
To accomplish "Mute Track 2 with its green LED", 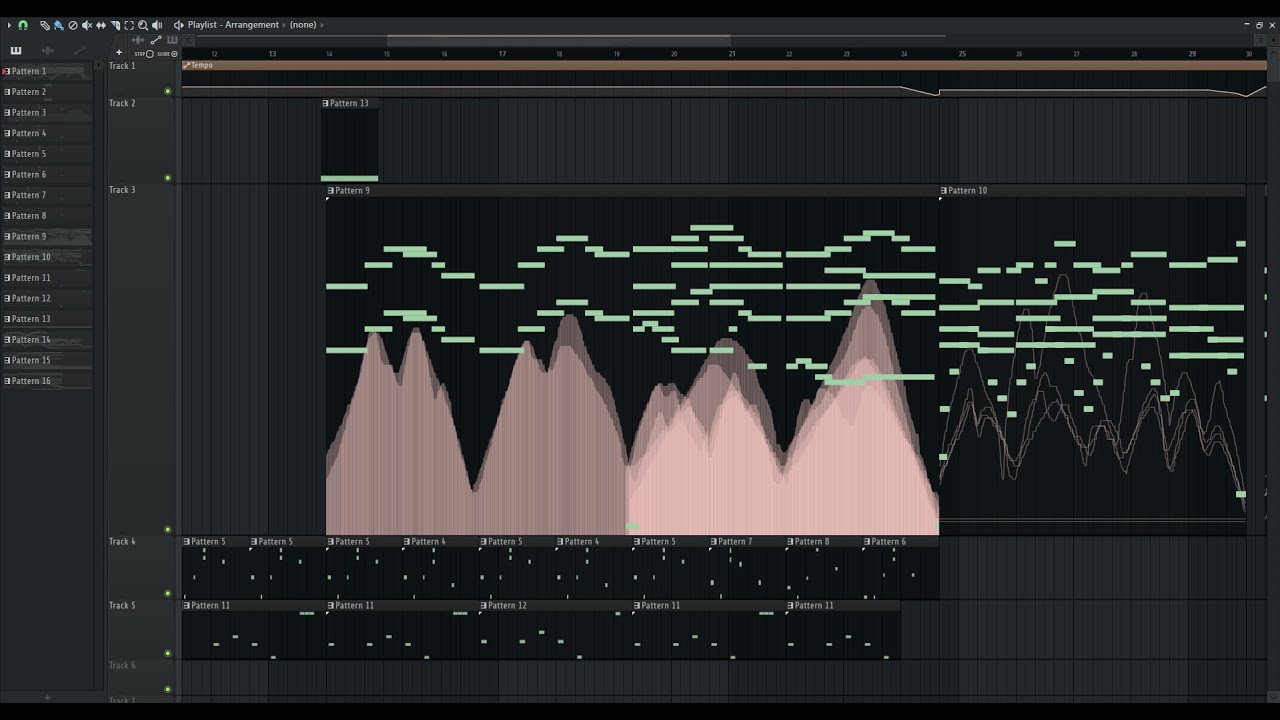I will click(167, 178).
